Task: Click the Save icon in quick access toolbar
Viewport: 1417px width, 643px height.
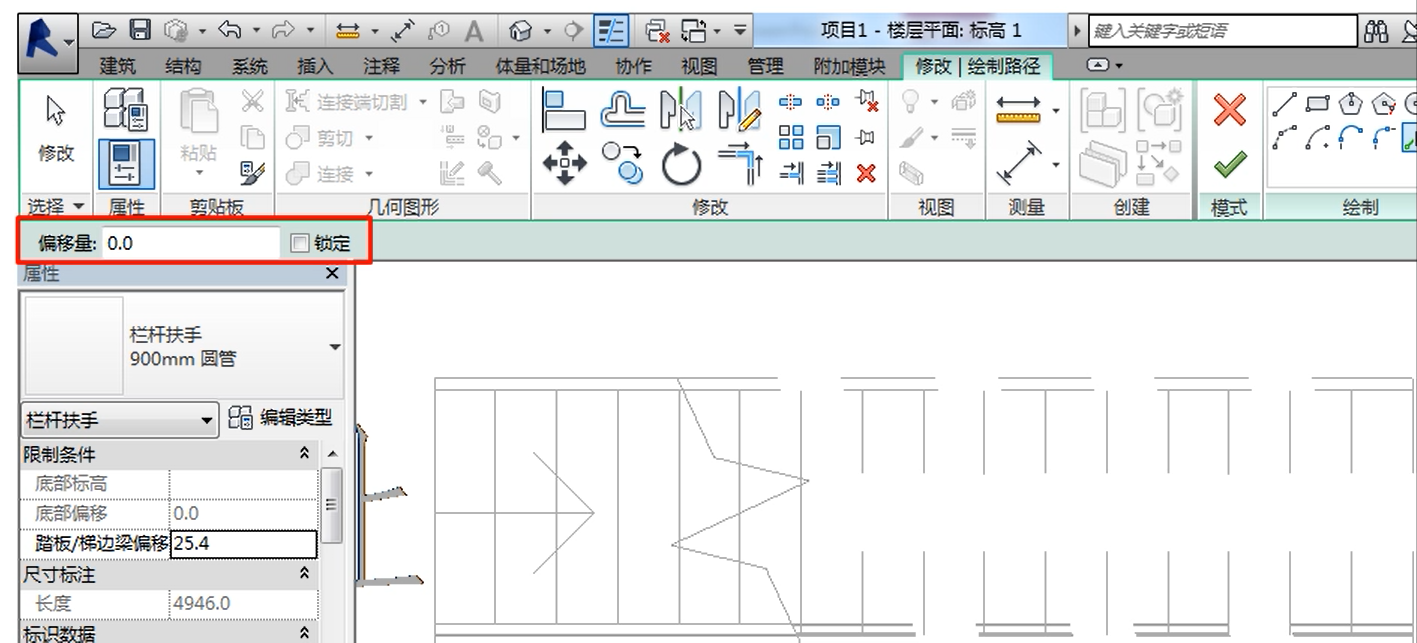Action: coord(142,31)
